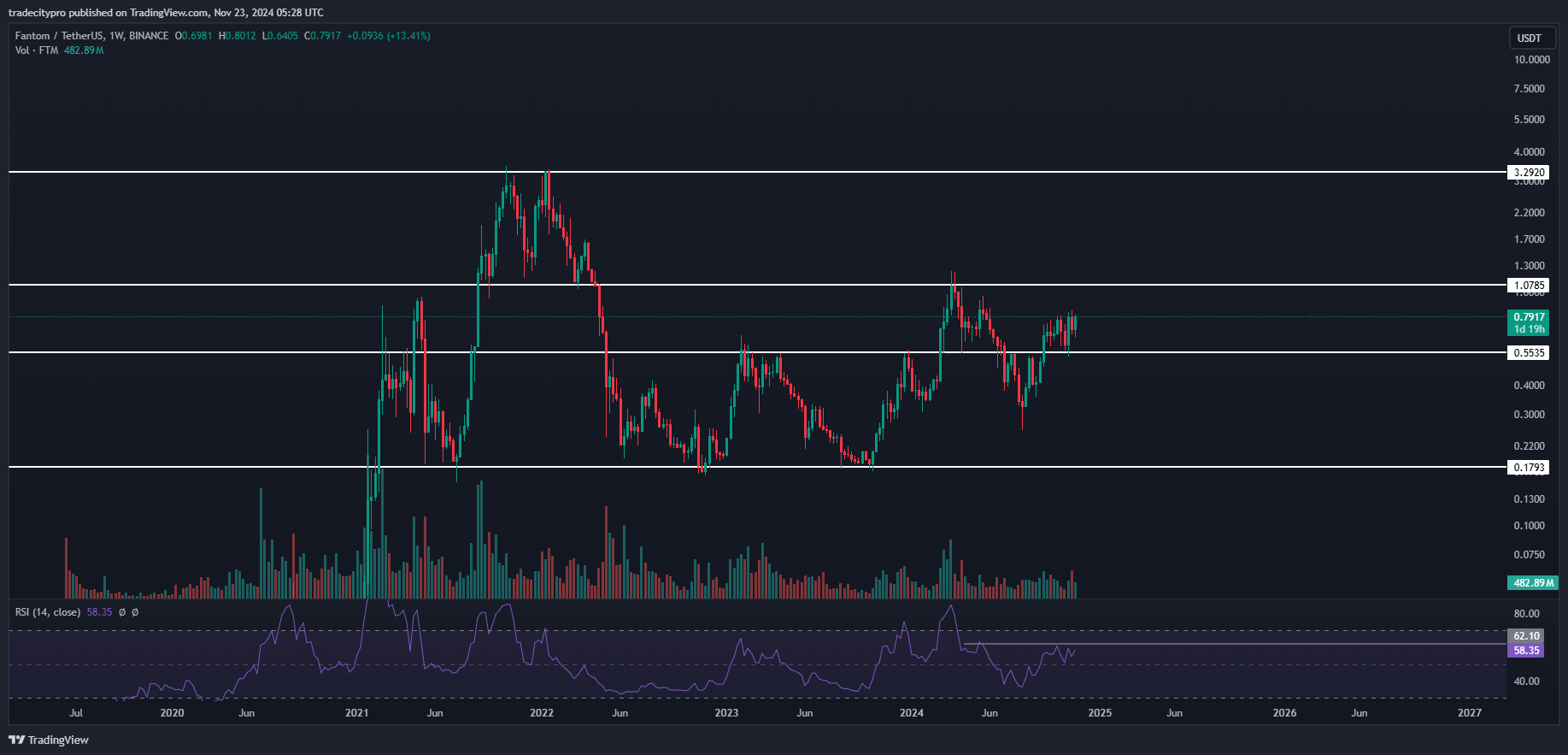The image size is (1568, 755).
Task: Click the RSI 40.00 axis label
Action: 1527,681
